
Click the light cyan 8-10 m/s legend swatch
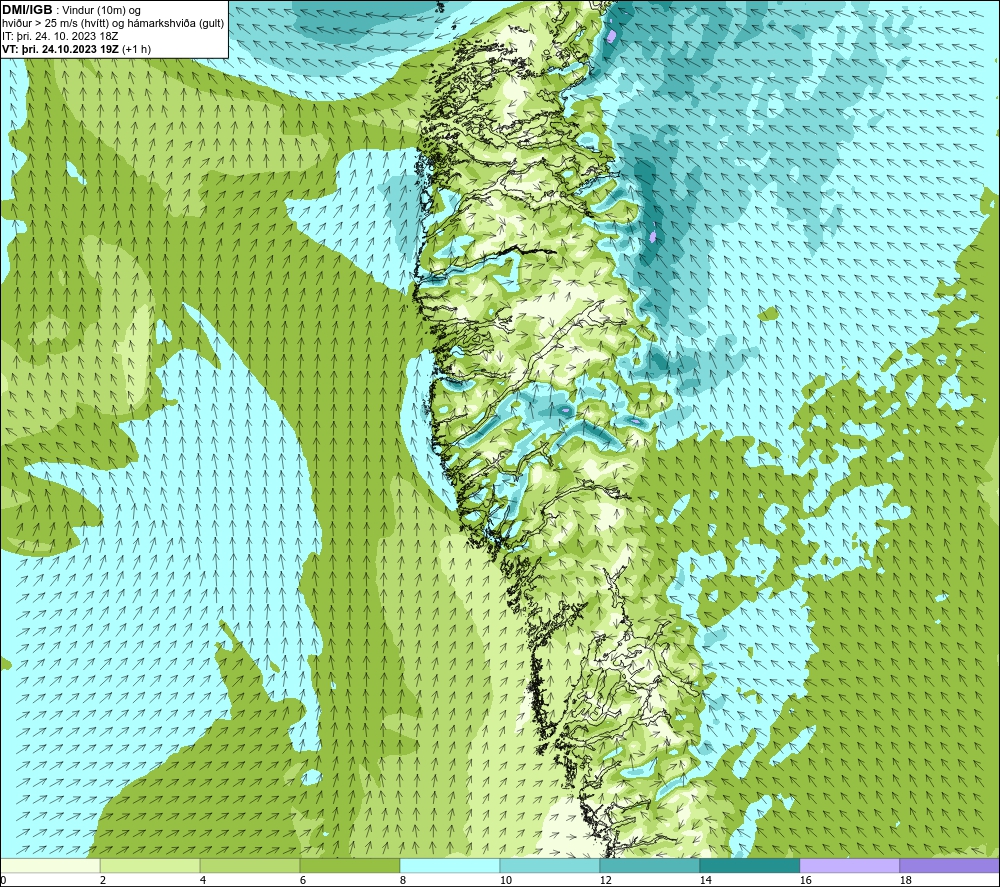[x=450, y=865]
